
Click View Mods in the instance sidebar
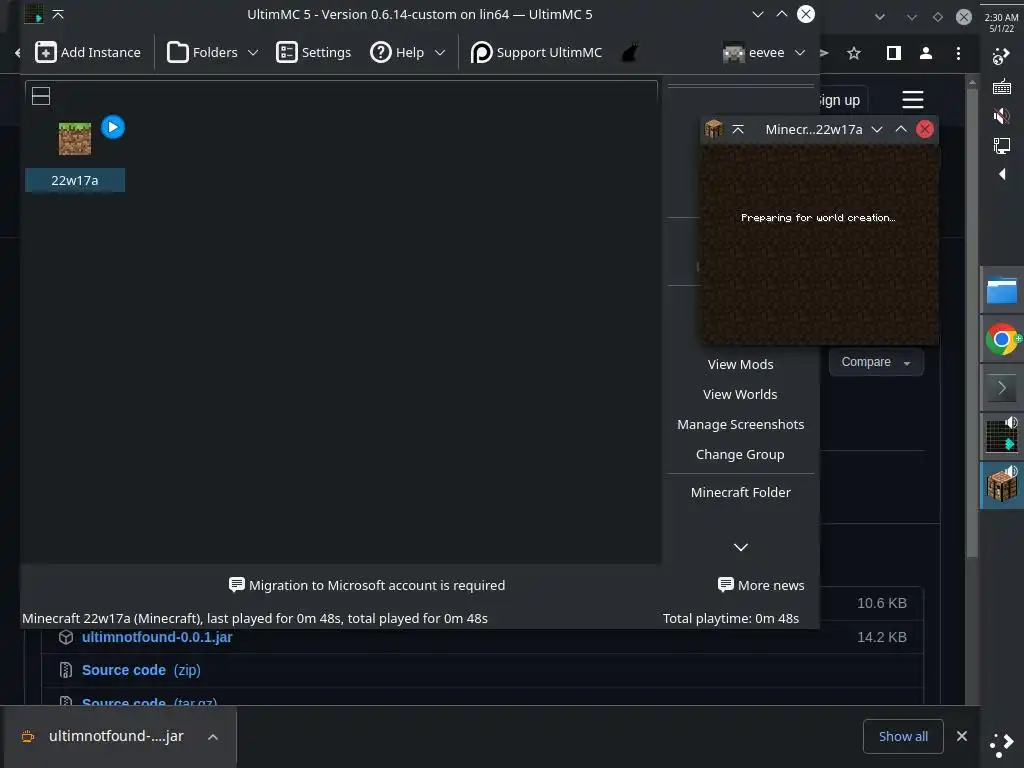click(741, 364)
